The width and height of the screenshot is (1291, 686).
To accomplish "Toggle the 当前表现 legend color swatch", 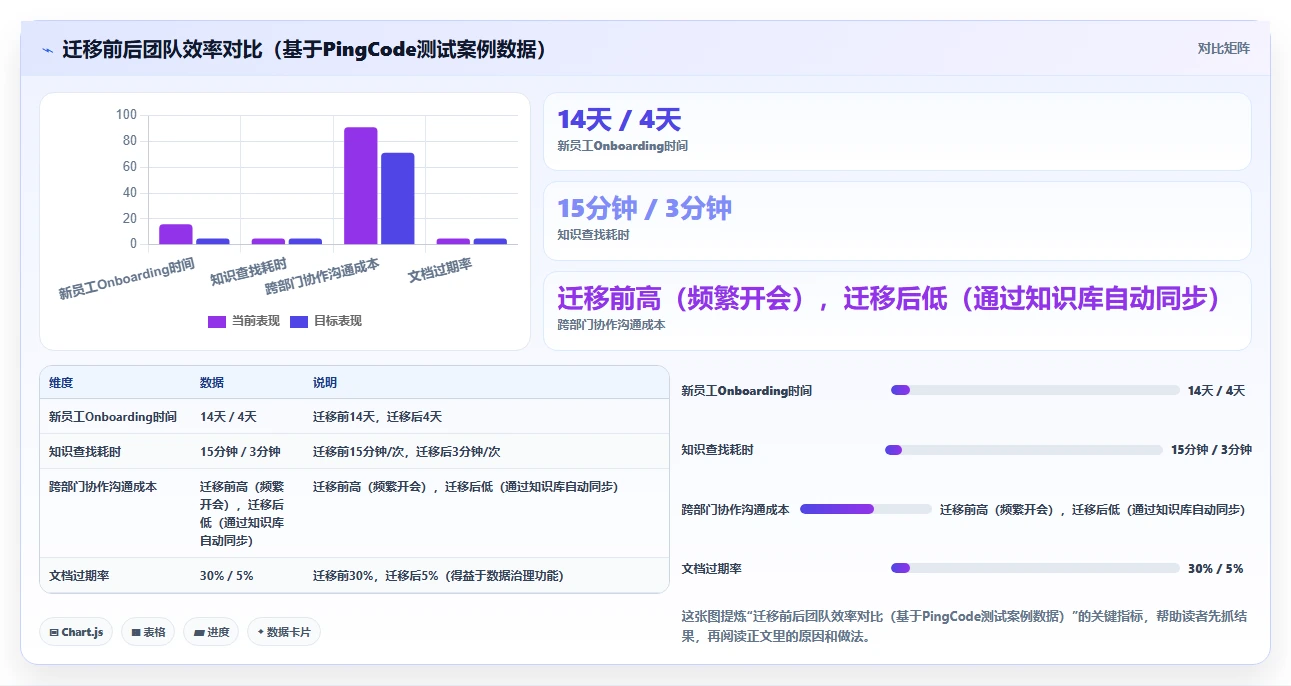I will (x=217, y=321).
